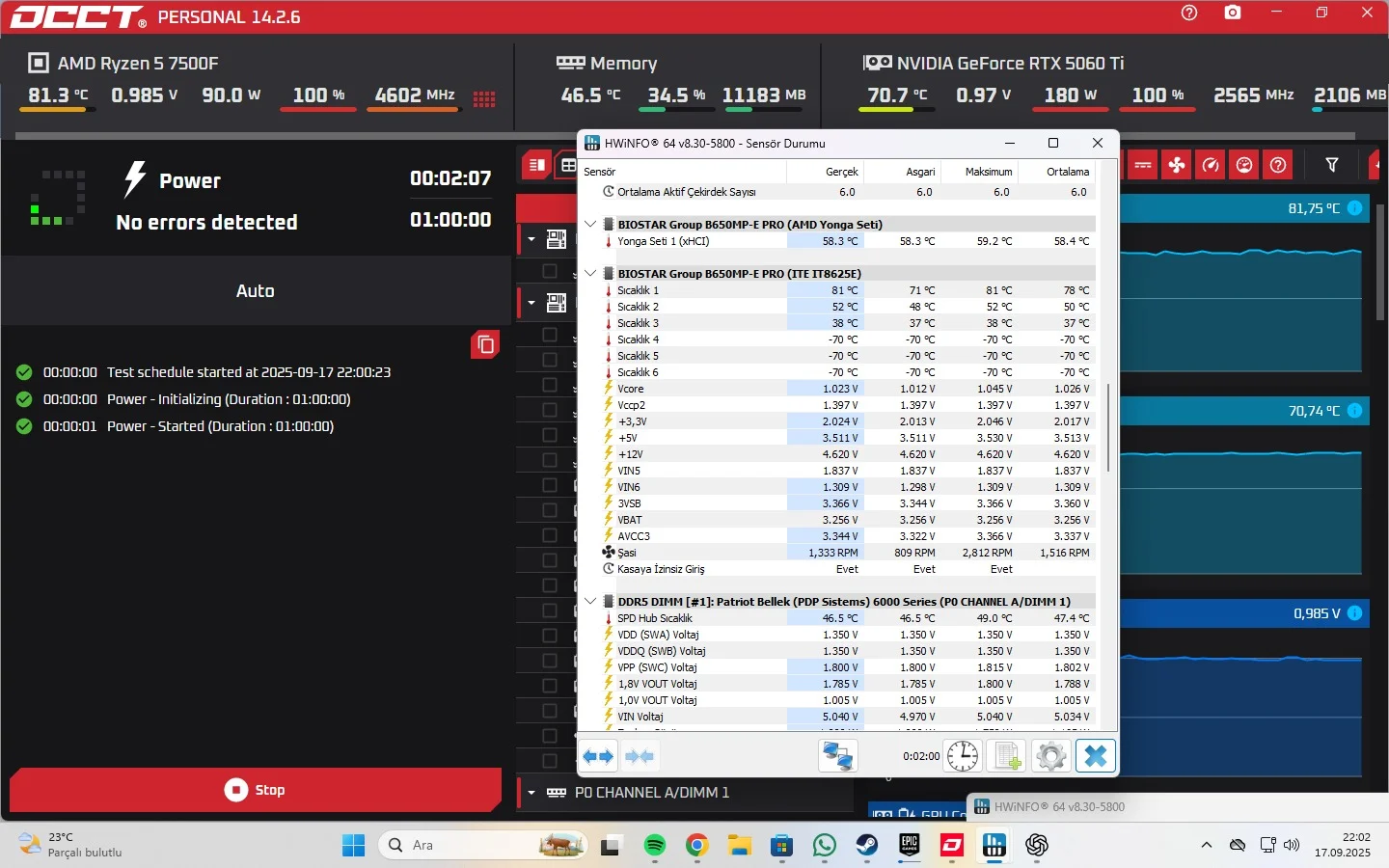Click the OCCT graph panel vertical scrollbar

(1380, 260)
